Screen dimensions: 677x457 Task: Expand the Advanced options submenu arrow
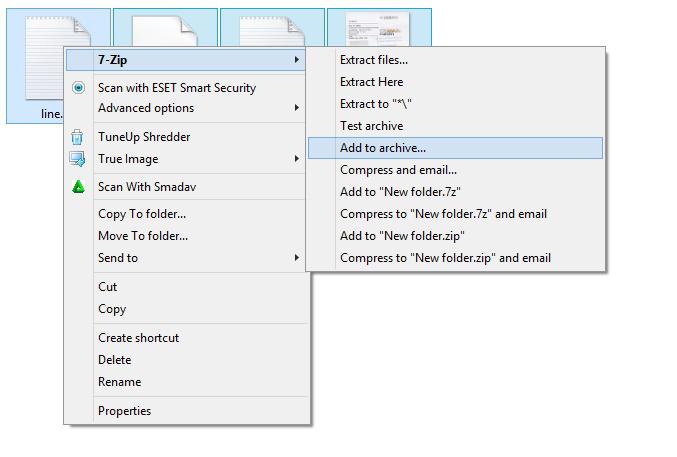297,108
